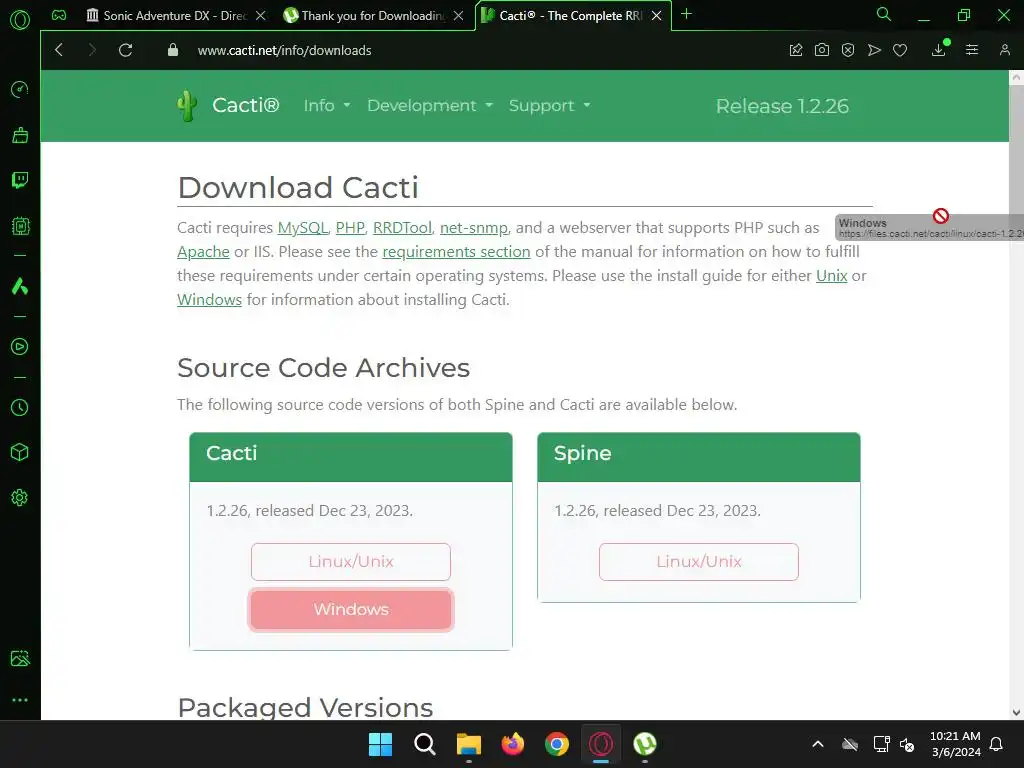Expand the Support dropdown menu

tap(549, 105)
